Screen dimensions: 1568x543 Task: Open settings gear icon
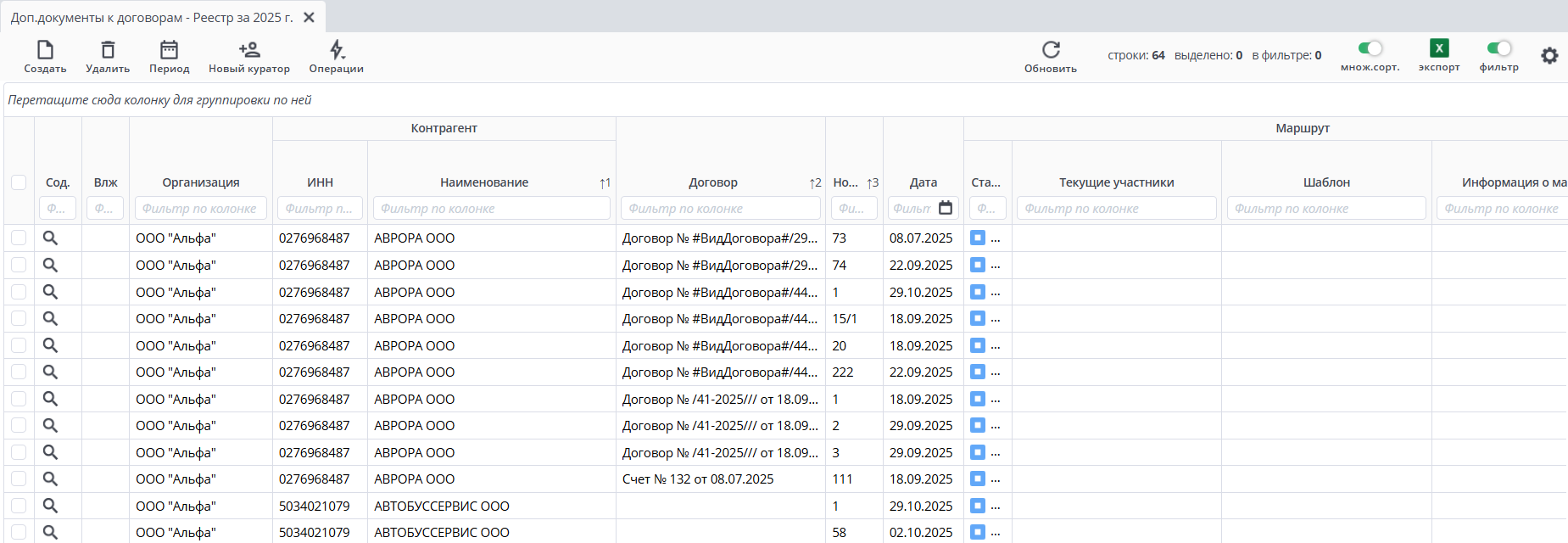tap(1549, 56)
